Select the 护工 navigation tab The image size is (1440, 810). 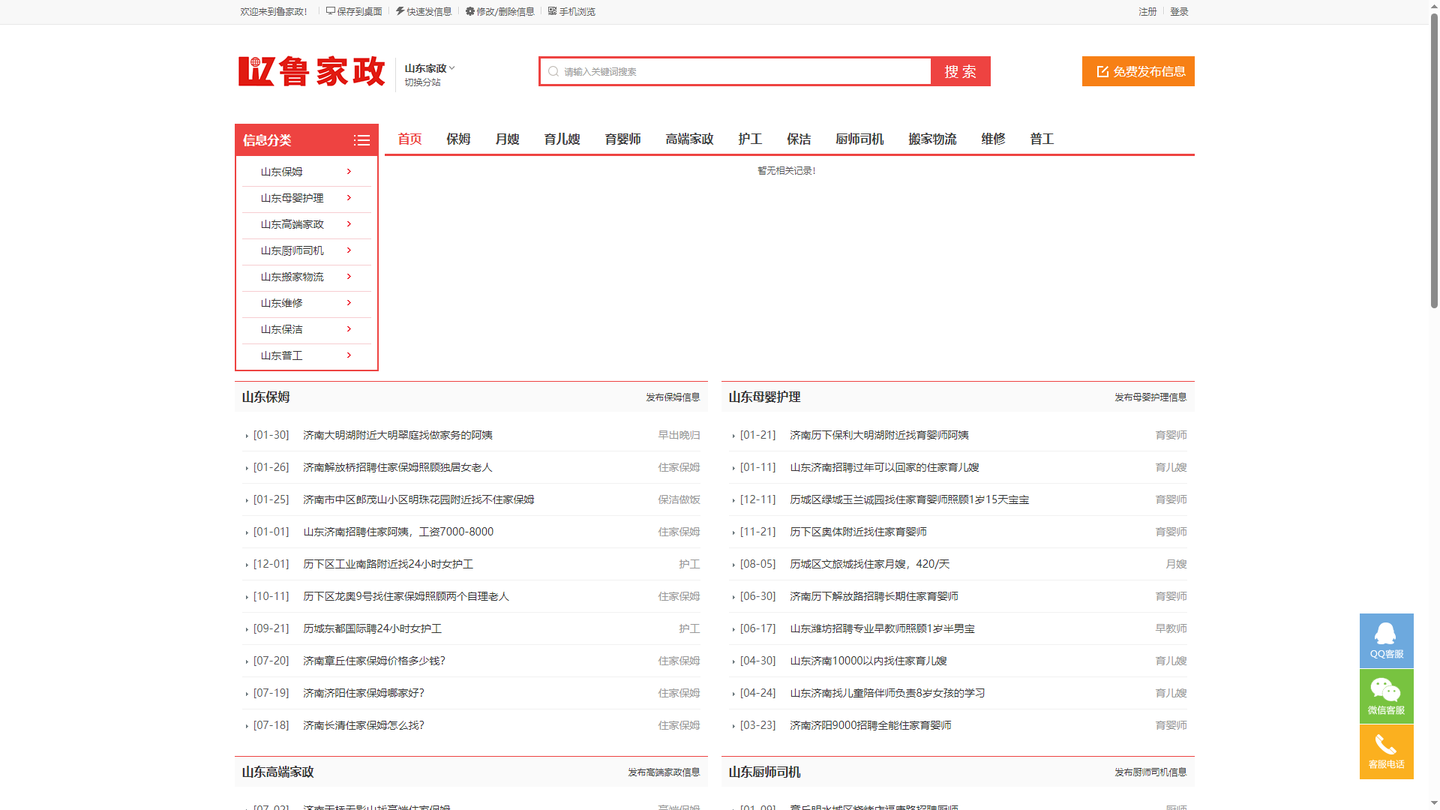point(750,139)
